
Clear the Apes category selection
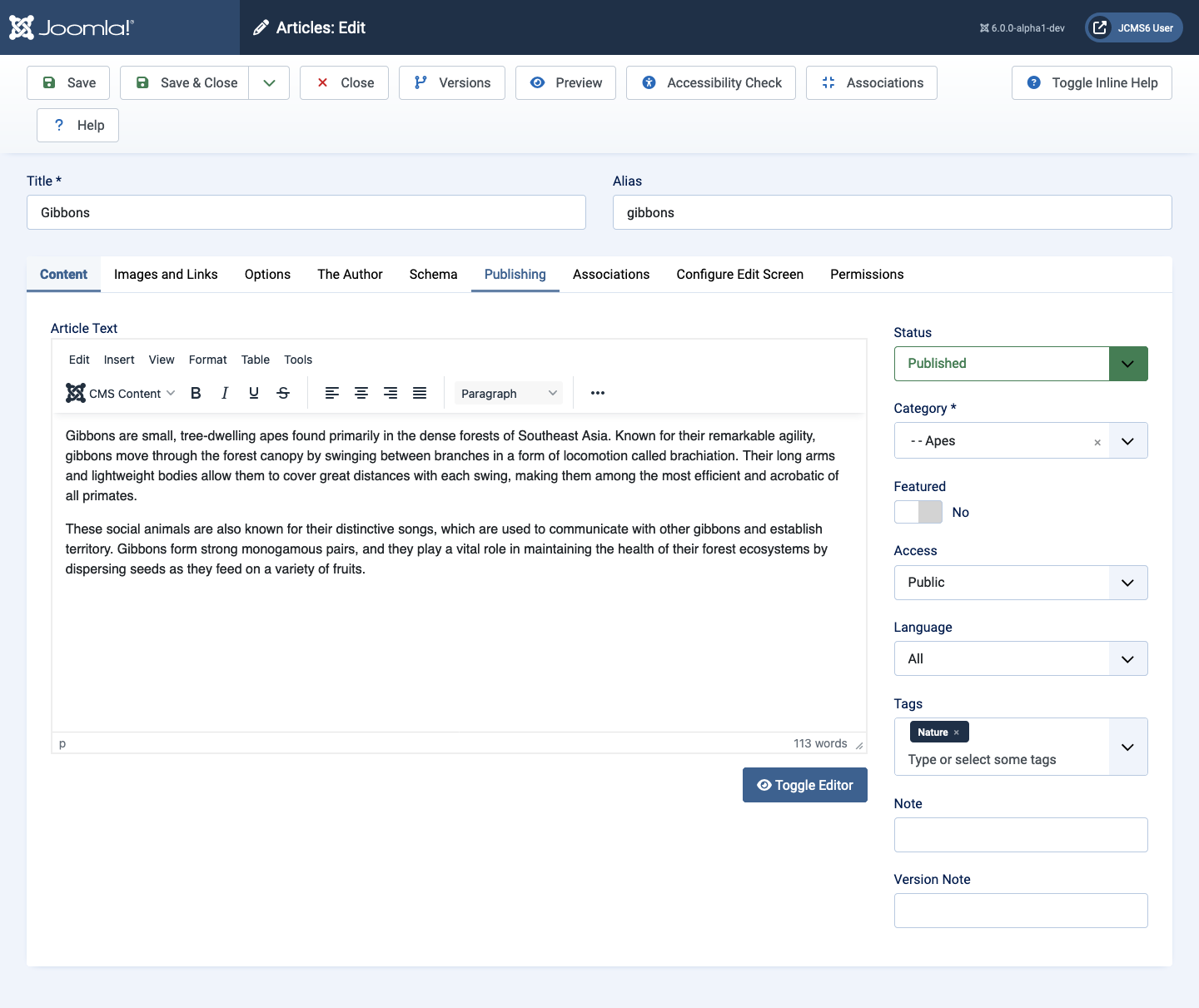(1097, 441)
